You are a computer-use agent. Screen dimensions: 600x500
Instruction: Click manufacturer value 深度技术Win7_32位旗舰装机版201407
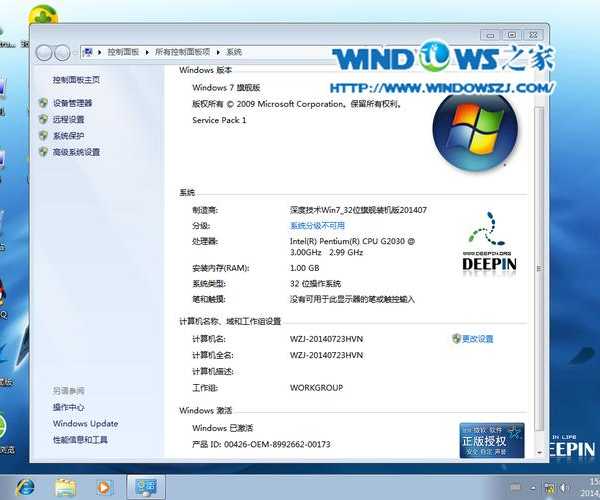coord(358,210)
